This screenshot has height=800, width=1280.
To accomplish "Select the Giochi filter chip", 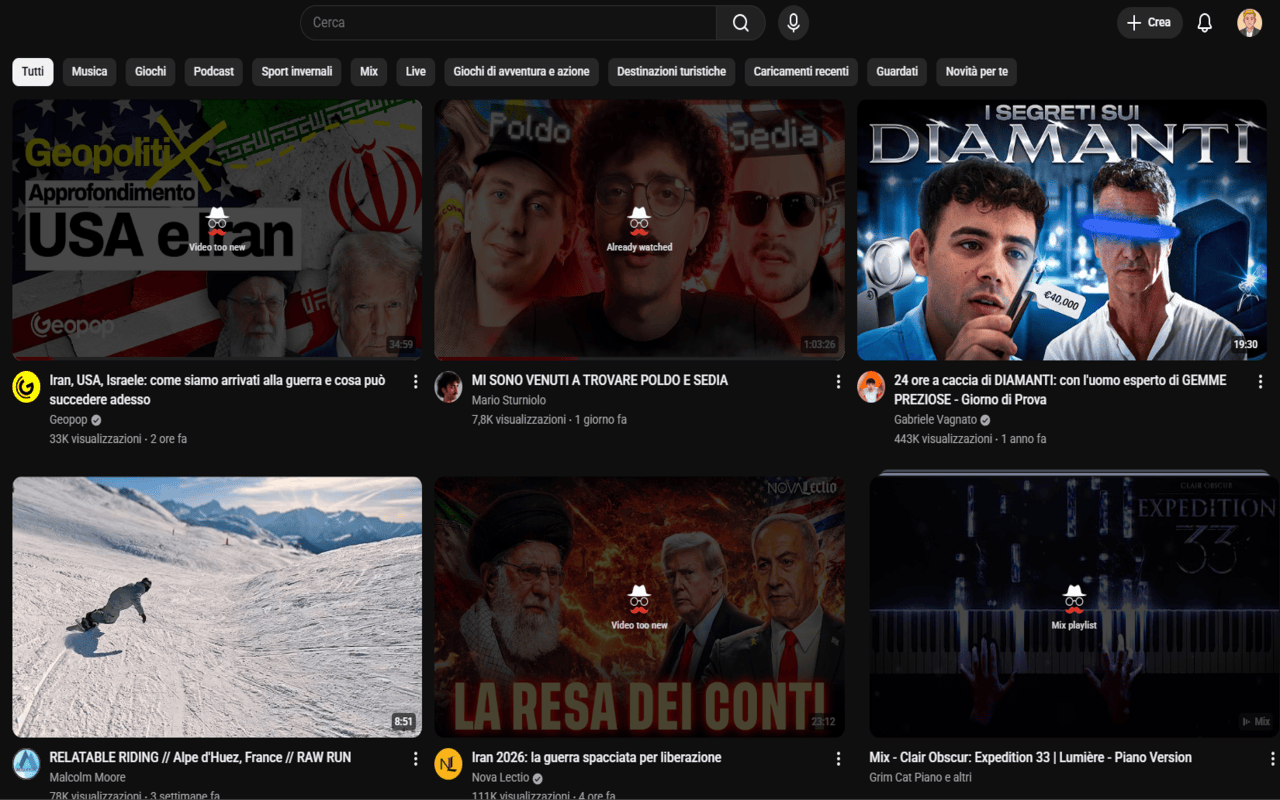I will click(151, 72).
